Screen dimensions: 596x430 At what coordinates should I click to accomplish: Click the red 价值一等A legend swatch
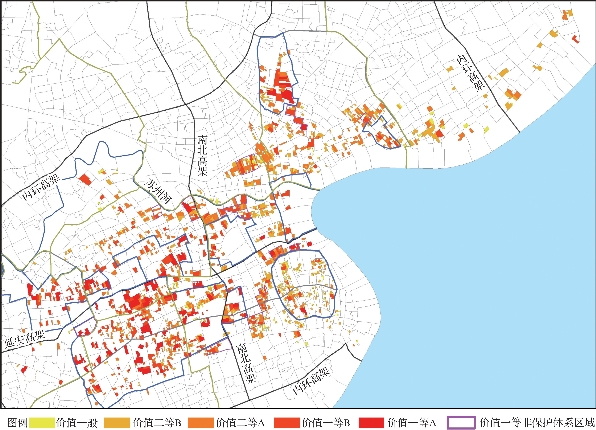pos(371,422)
